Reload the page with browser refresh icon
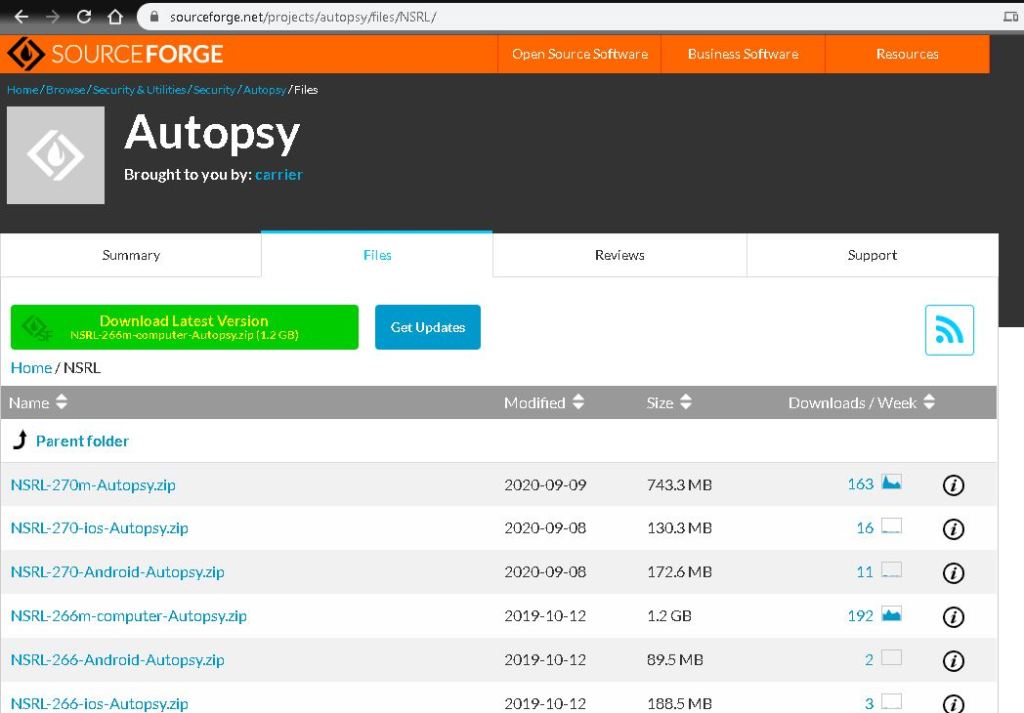The height and width of the screenshot is (713, 1024). (84, 17)
